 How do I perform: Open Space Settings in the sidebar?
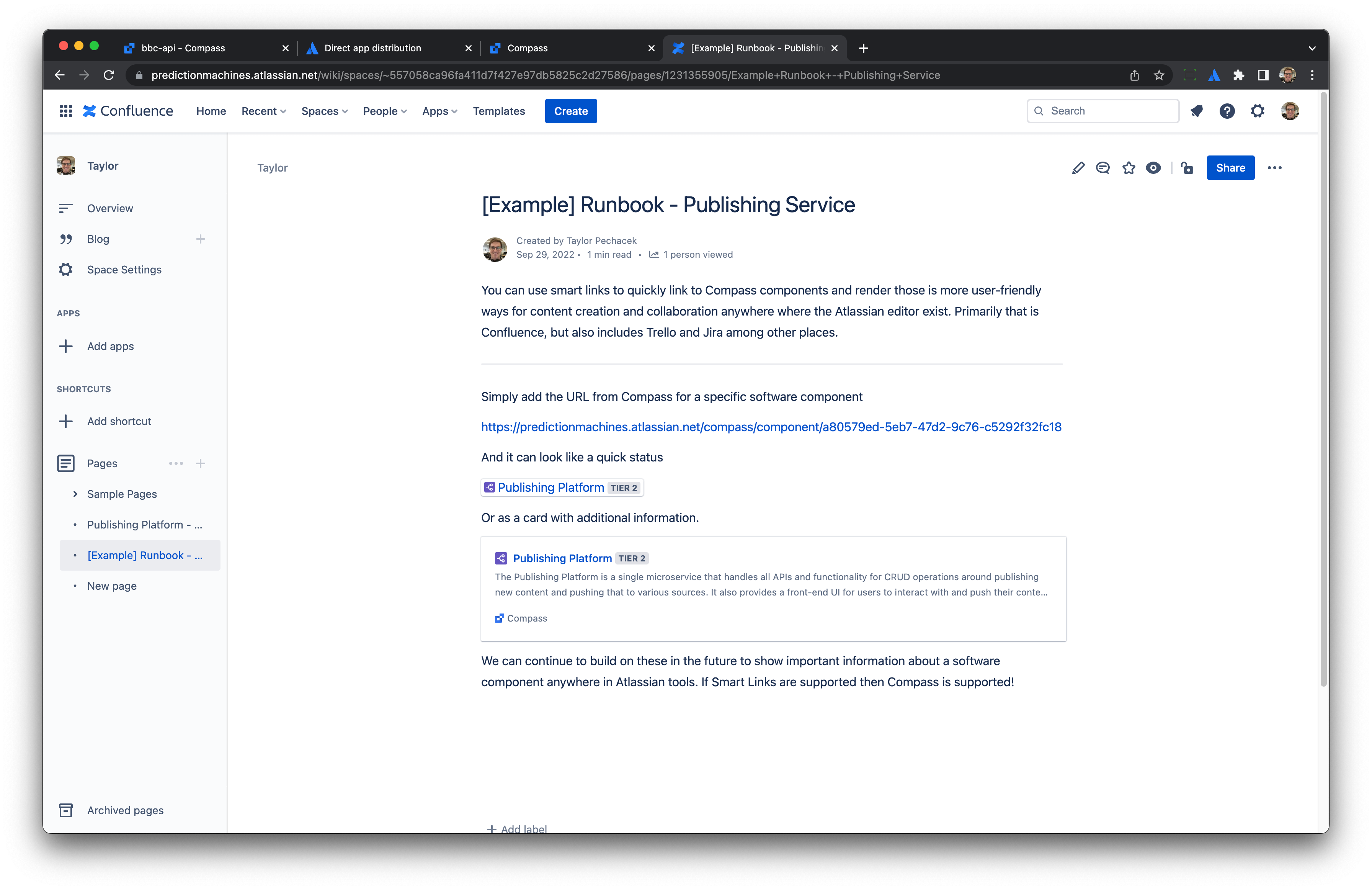pyautogui.click(x=124, y=269)
